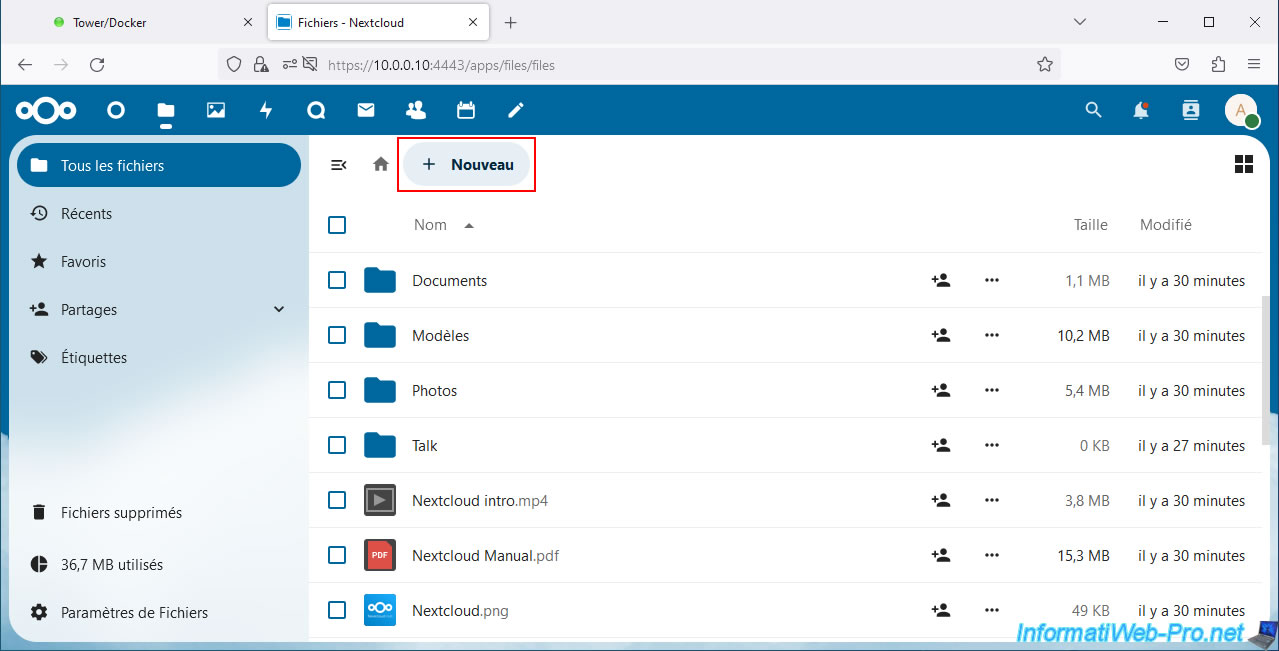Open Paramètres de Fichiers settings

[x=134, y=613]
